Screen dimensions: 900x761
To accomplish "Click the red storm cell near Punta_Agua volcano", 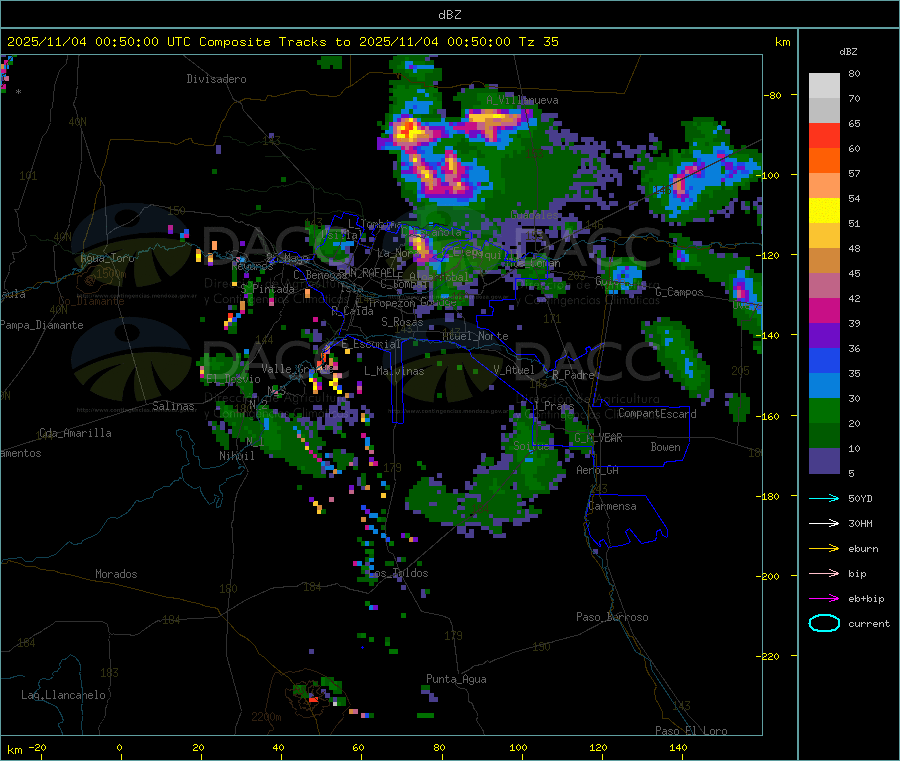I will (x=313, y=699).
